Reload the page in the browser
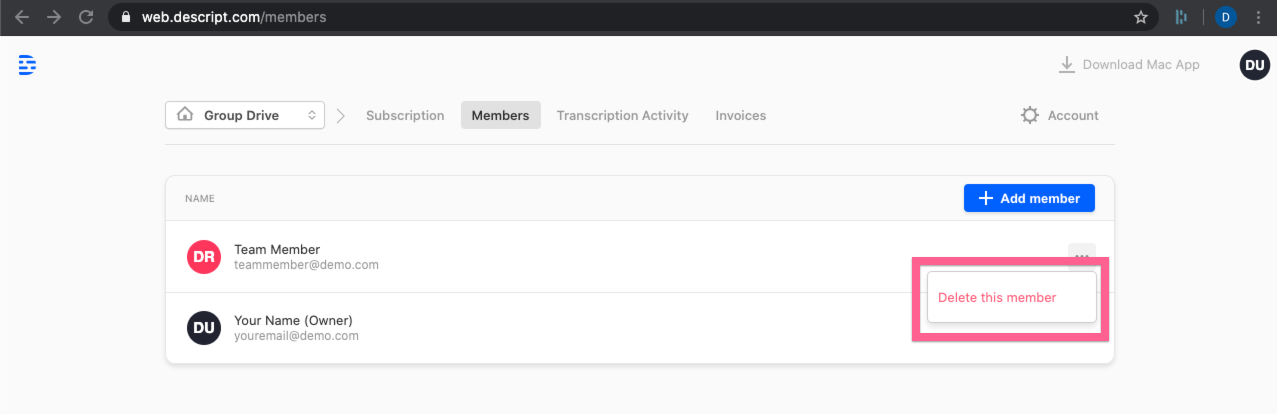 (86, 17)
